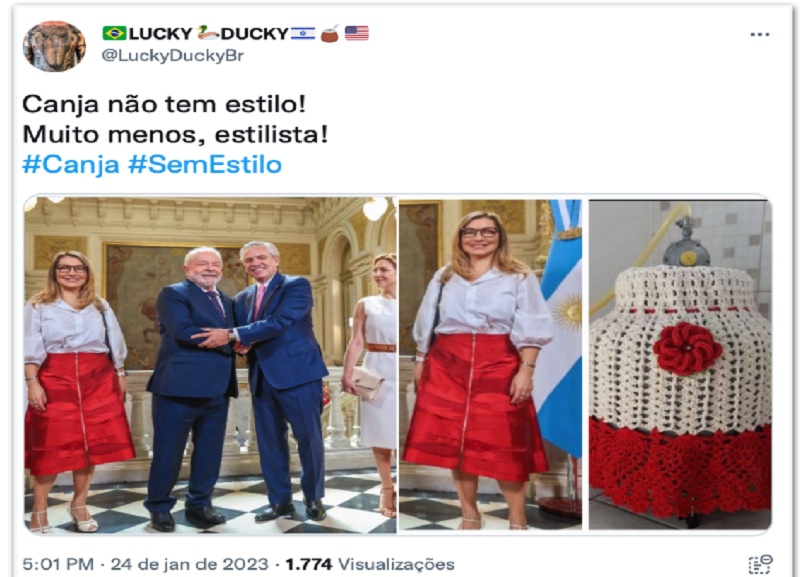Screen dimensions: 800x577
Task: Open the 1.774 Visualizações view count
Action: pyautogui.click(x=370, y=564)
